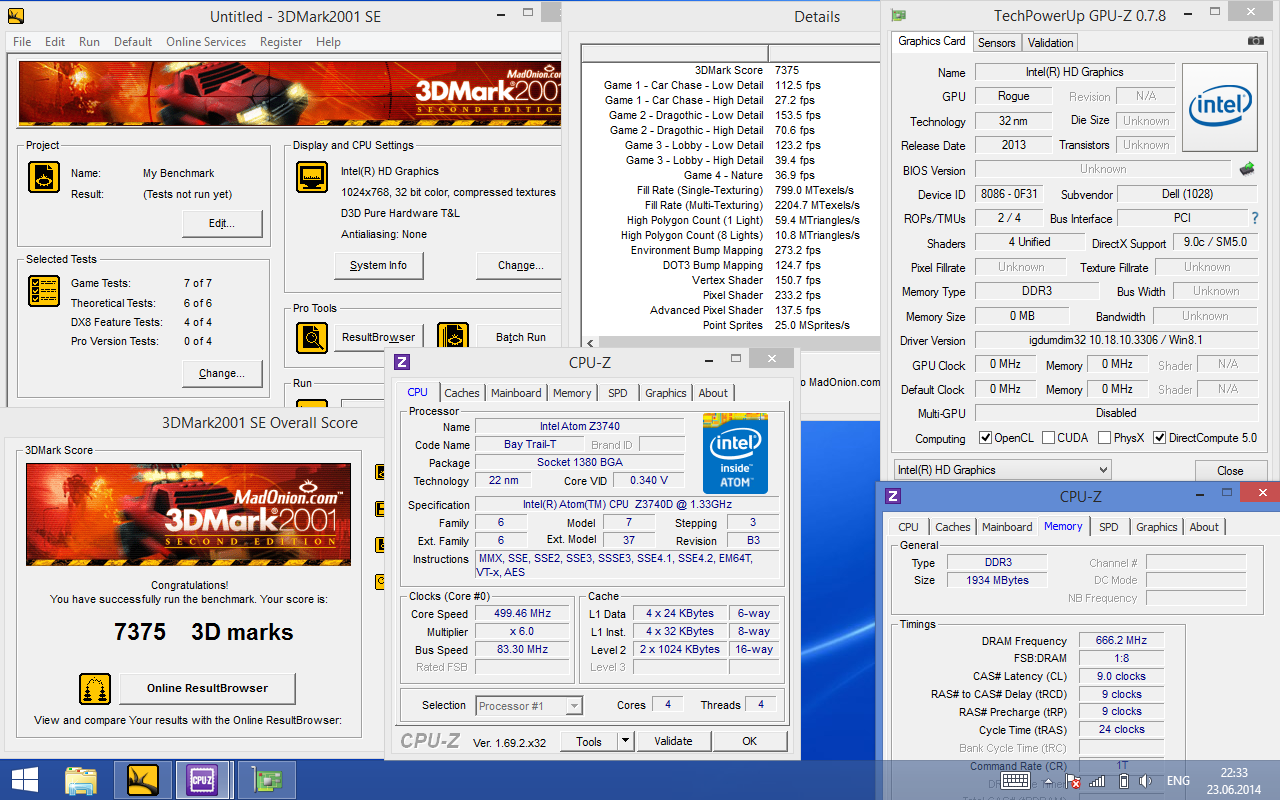Screen dimensions: 1280x800
Task: Click the OK button in CPU-Z
Action: click(x=749, y=741)
